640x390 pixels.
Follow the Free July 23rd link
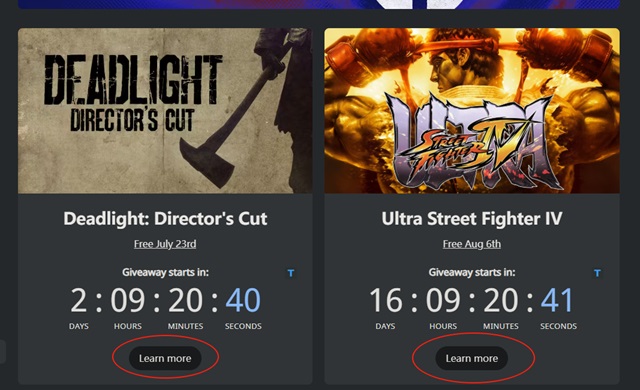click(165, 244)
